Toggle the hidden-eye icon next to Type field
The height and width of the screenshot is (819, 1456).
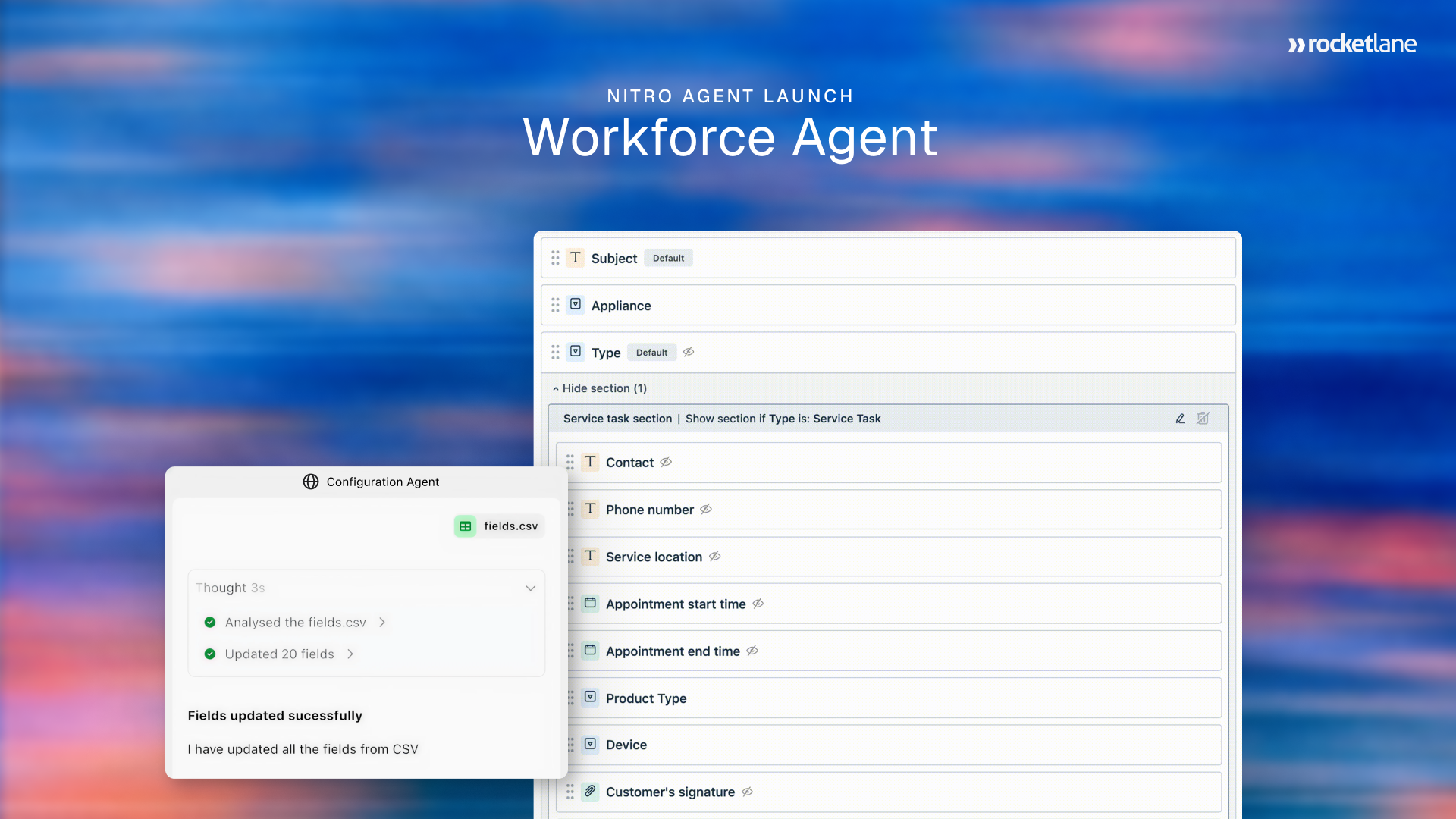pyautogui.click(x=689, y=352)
